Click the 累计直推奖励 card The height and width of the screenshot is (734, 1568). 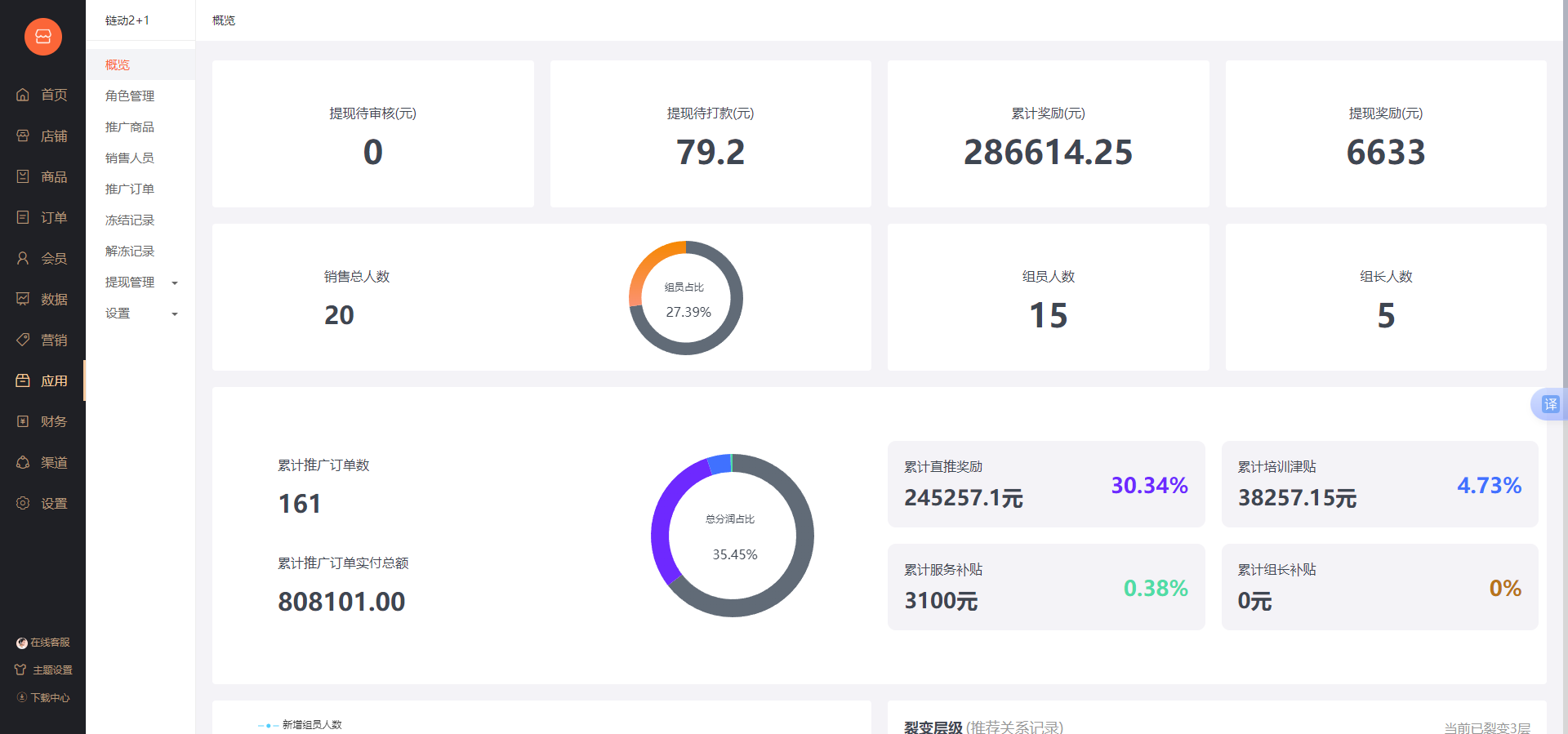[x=1045, y=484]
